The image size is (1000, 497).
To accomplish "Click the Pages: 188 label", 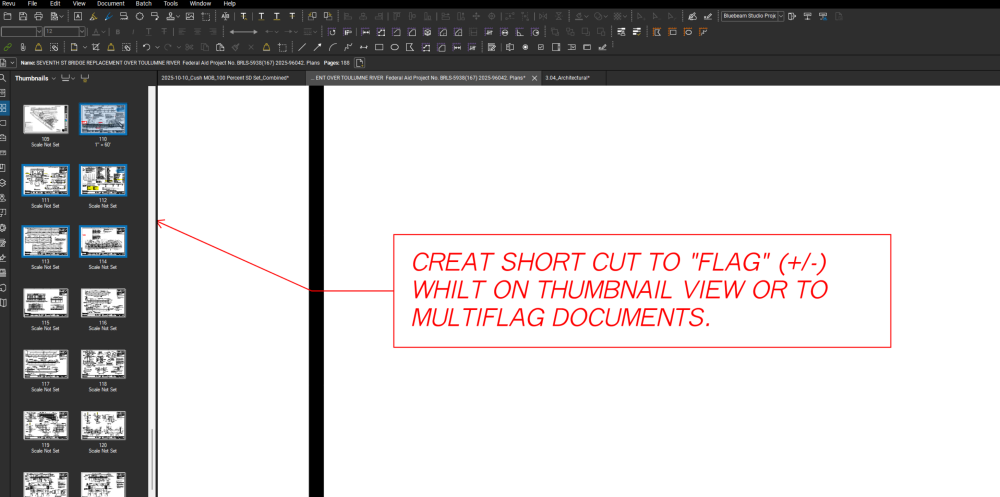I will (337, 63).
